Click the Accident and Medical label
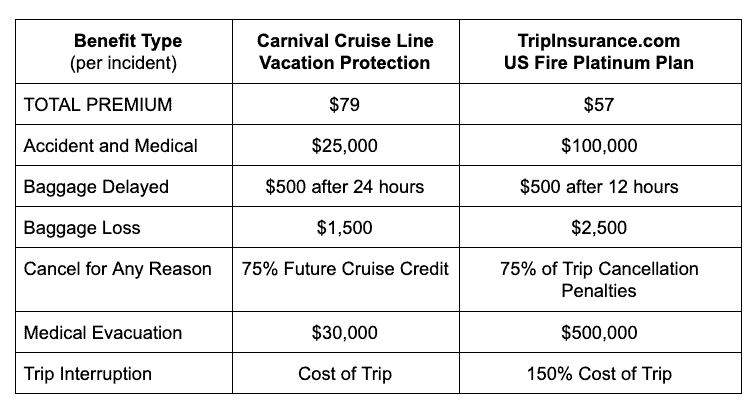Image resolution: width=754 pixels, height=409 pixels. pyautogui.click(x=111, y=146)
